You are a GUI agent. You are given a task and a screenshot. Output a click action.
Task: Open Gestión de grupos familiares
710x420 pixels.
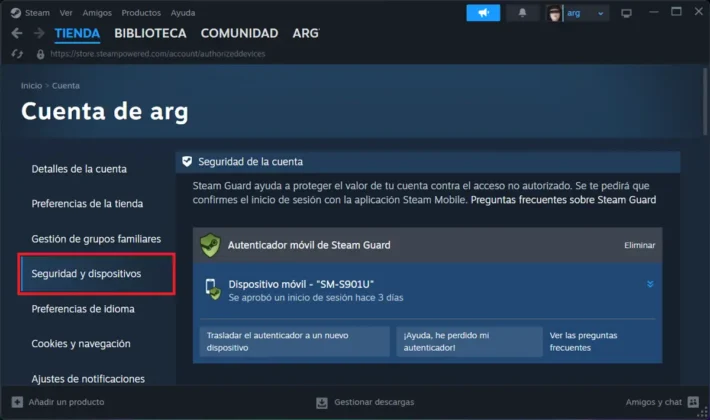(96, 239)
